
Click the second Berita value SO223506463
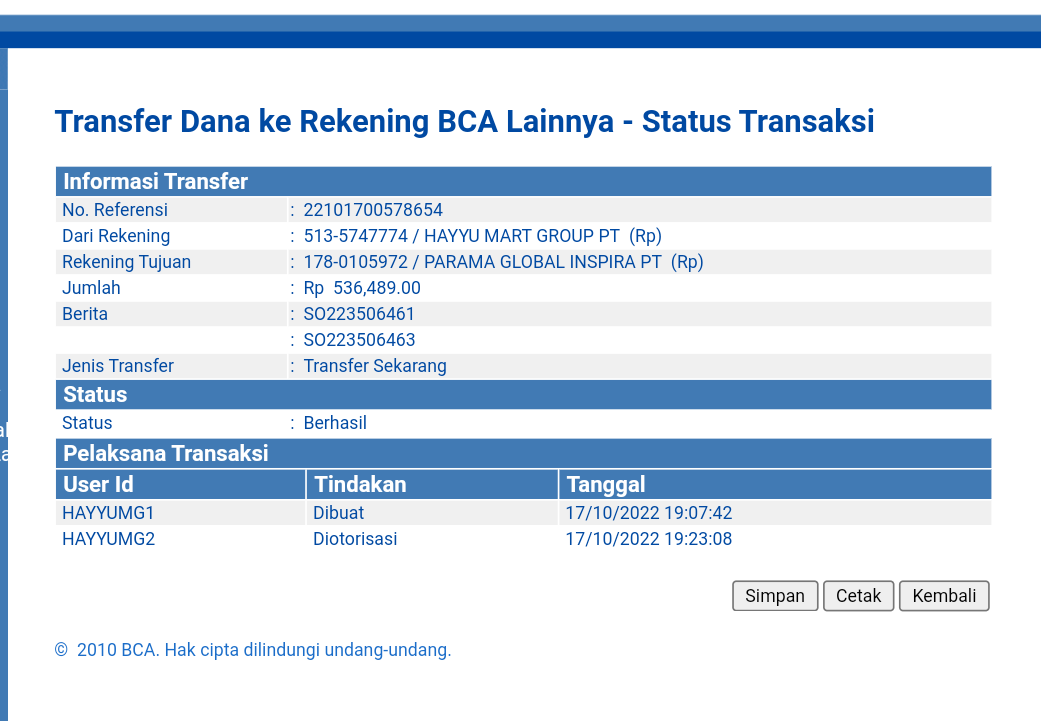click(359, 340)
